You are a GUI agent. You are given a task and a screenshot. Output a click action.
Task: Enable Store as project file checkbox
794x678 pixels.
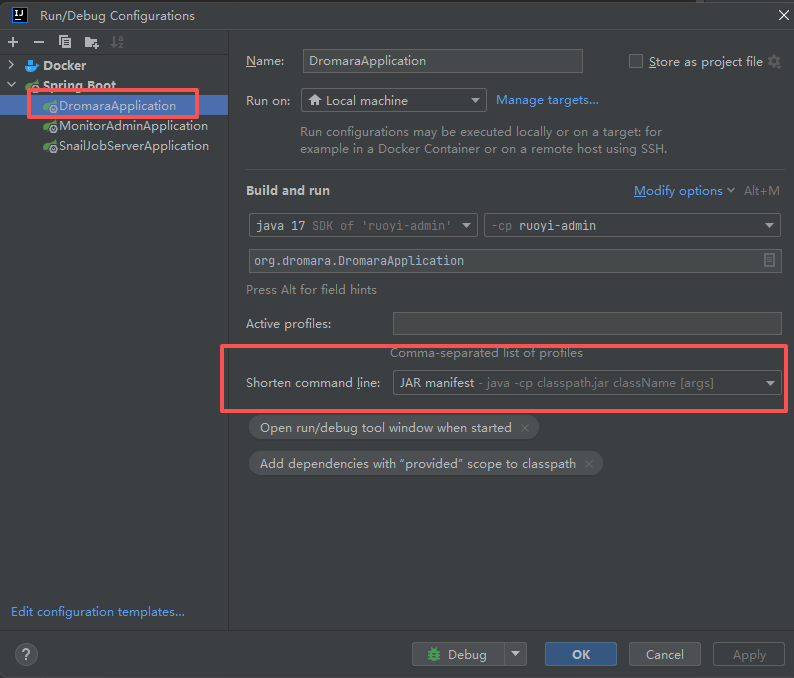[x=636, y=61]
